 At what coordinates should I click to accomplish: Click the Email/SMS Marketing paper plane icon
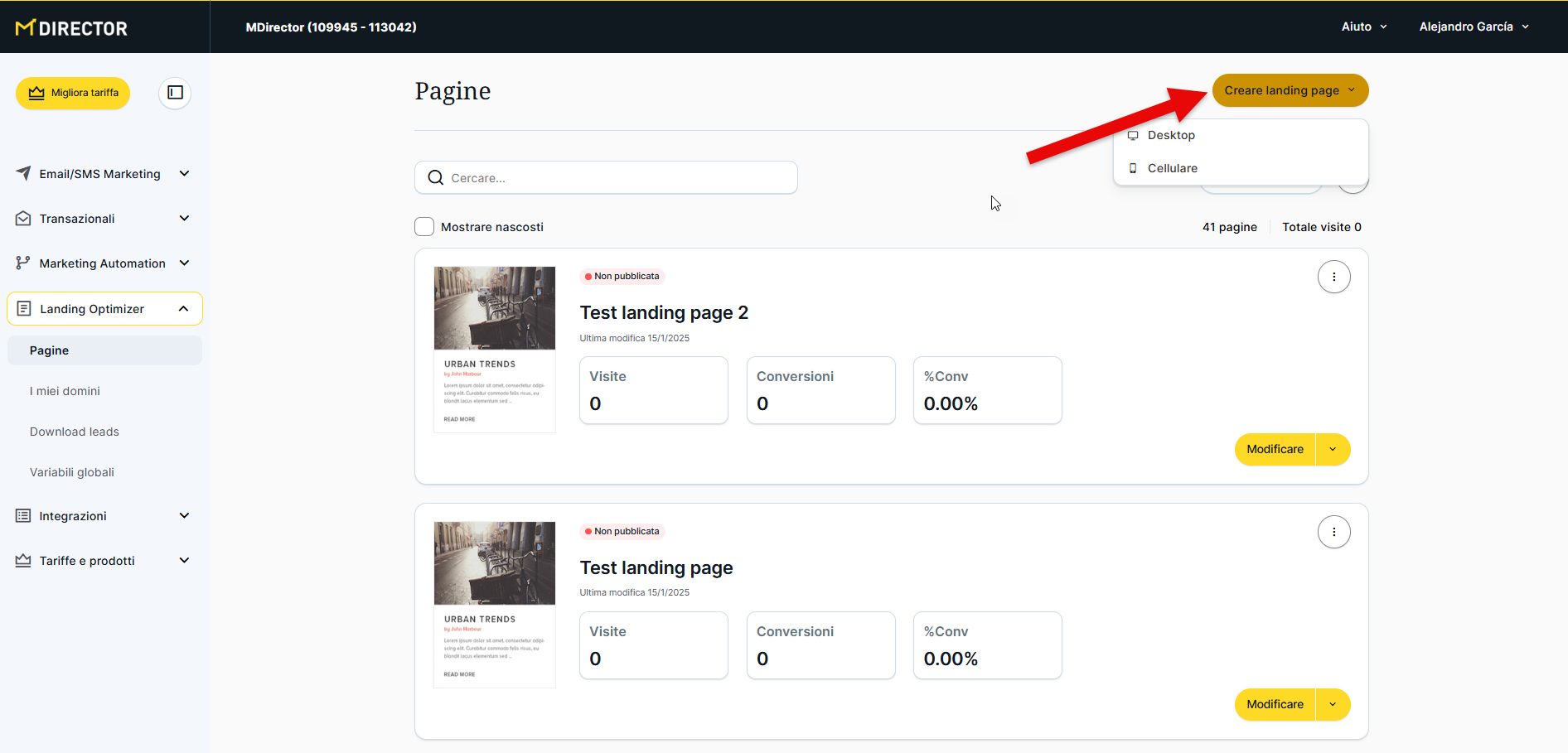[x=23, y=173]
